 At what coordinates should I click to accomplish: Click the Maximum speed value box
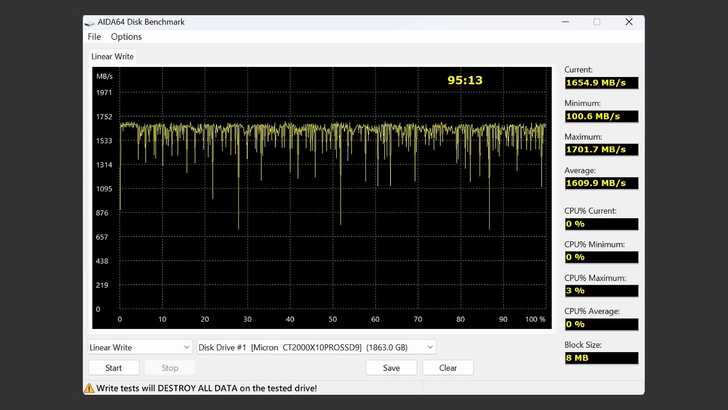pos(600,149)
